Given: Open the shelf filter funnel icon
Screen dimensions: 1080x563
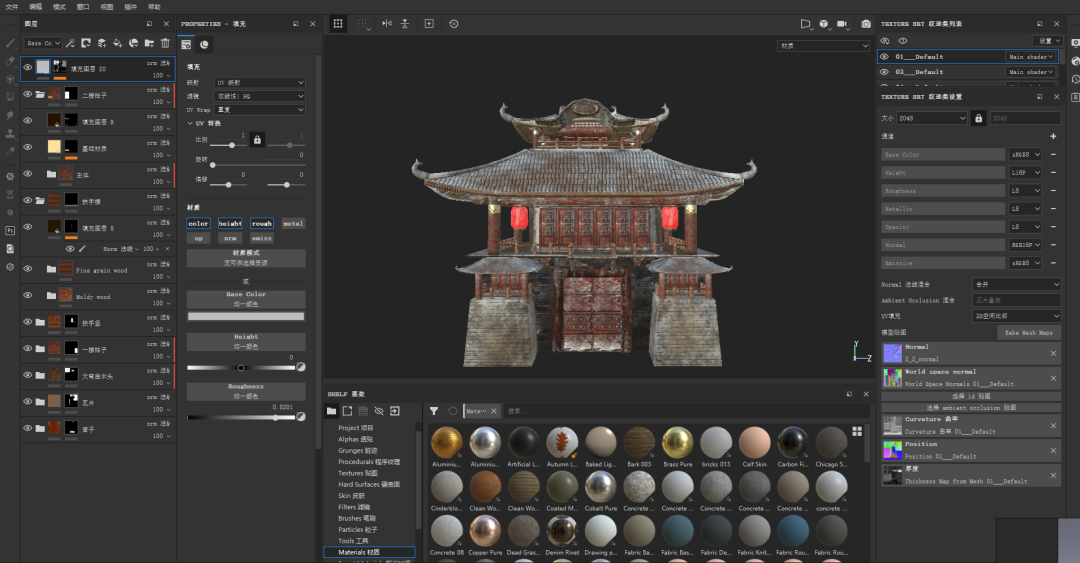Looking at the screenshot, I should [x=434, y=411].
